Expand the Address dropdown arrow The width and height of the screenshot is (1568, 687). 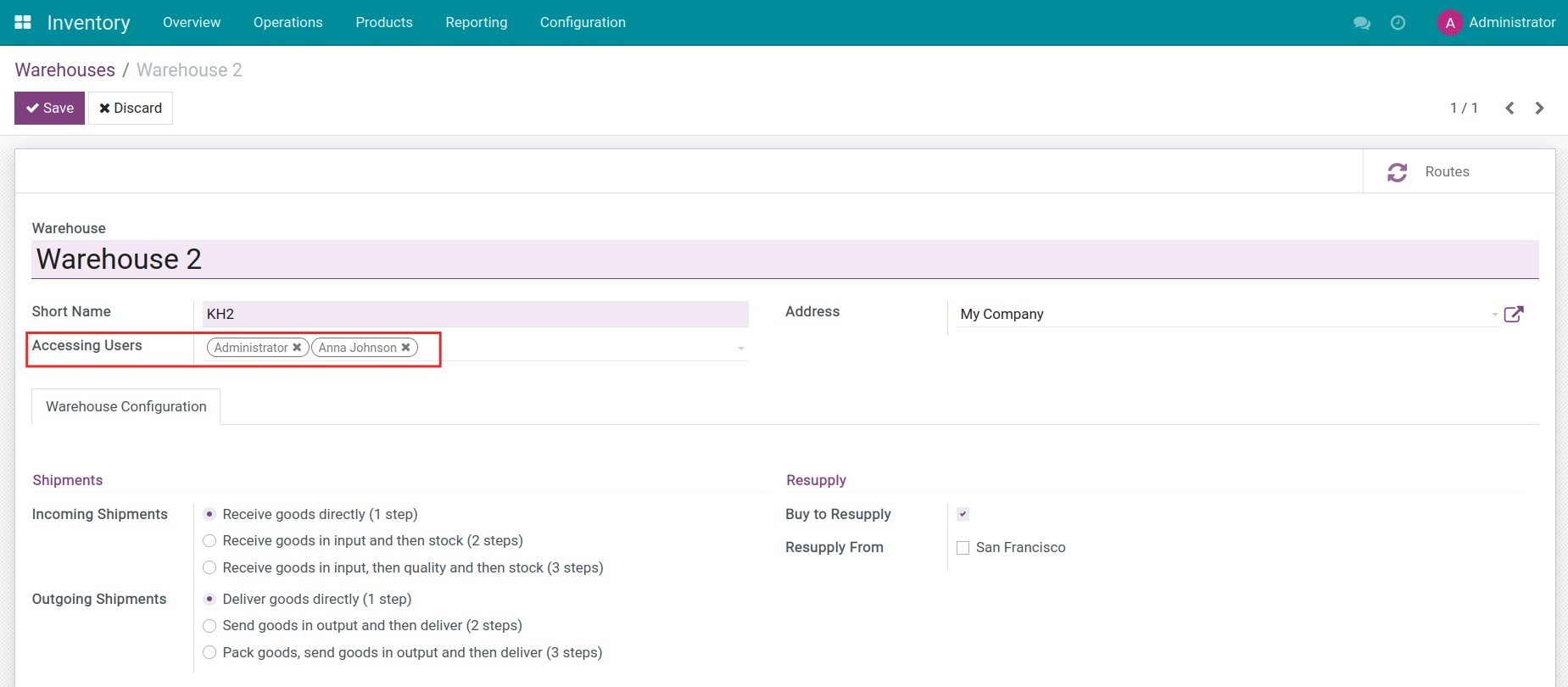(1494, 315)
